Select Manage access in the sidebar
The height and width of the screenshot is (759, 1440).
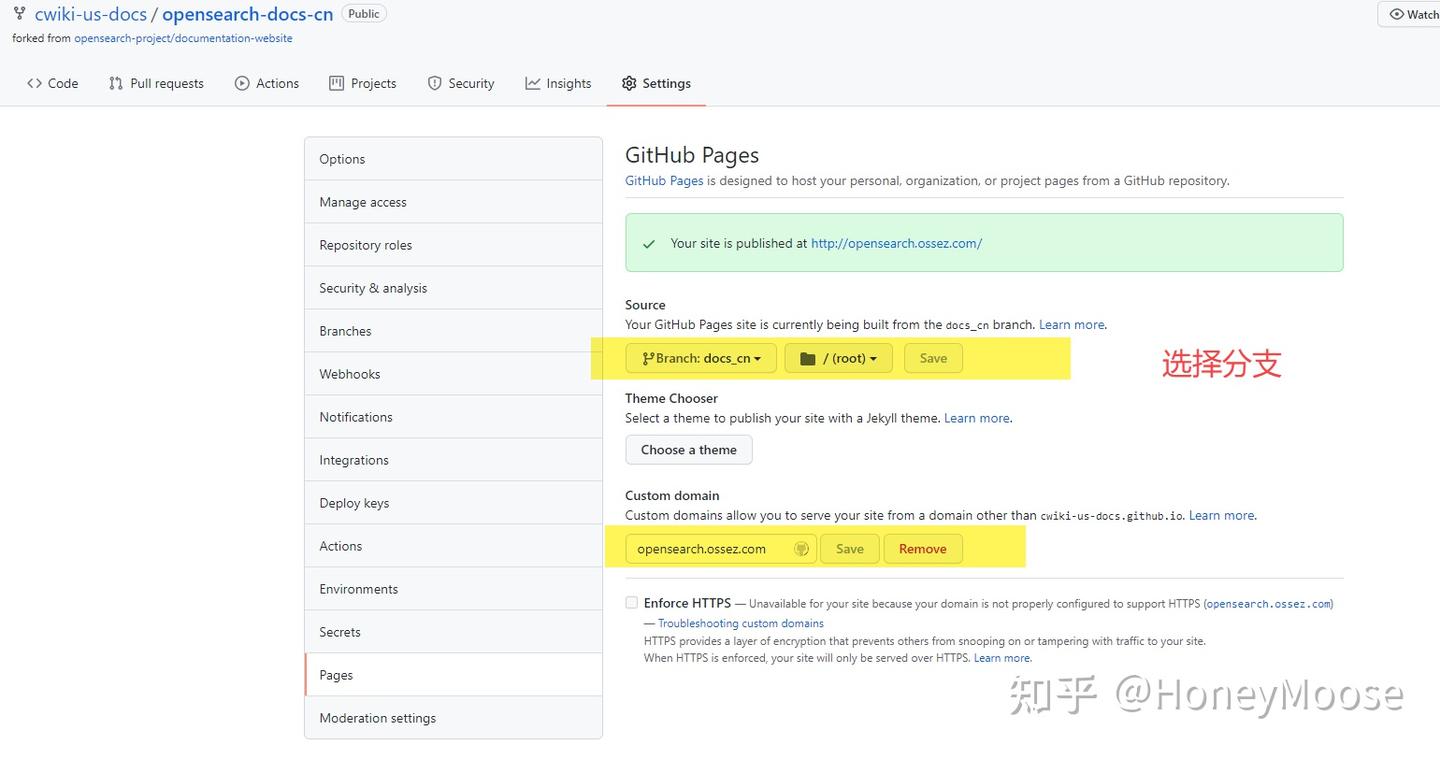[x=453, y=202]
